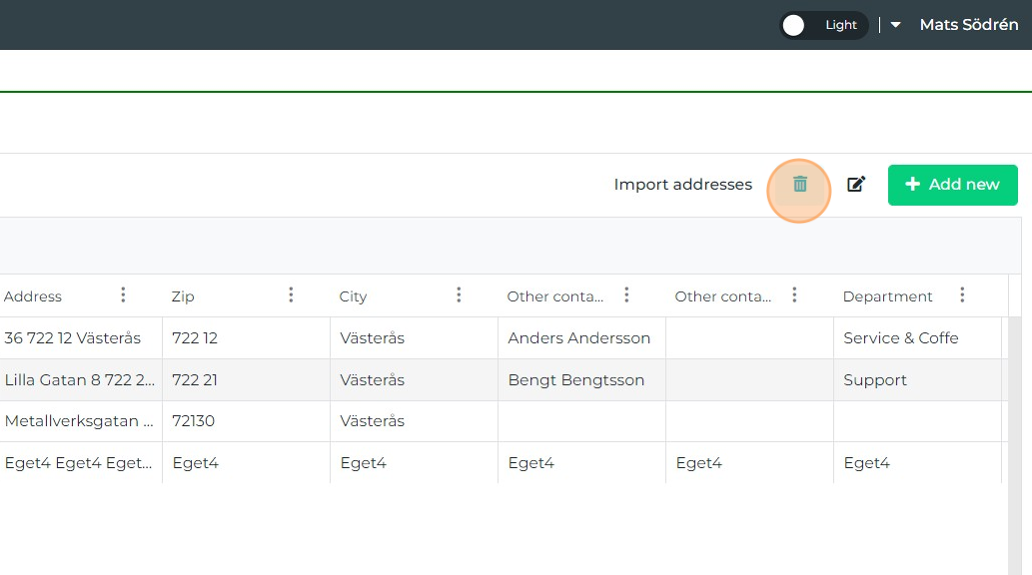Click the trash delete icon
1032x575 pixels.
[x=799, y=185]
